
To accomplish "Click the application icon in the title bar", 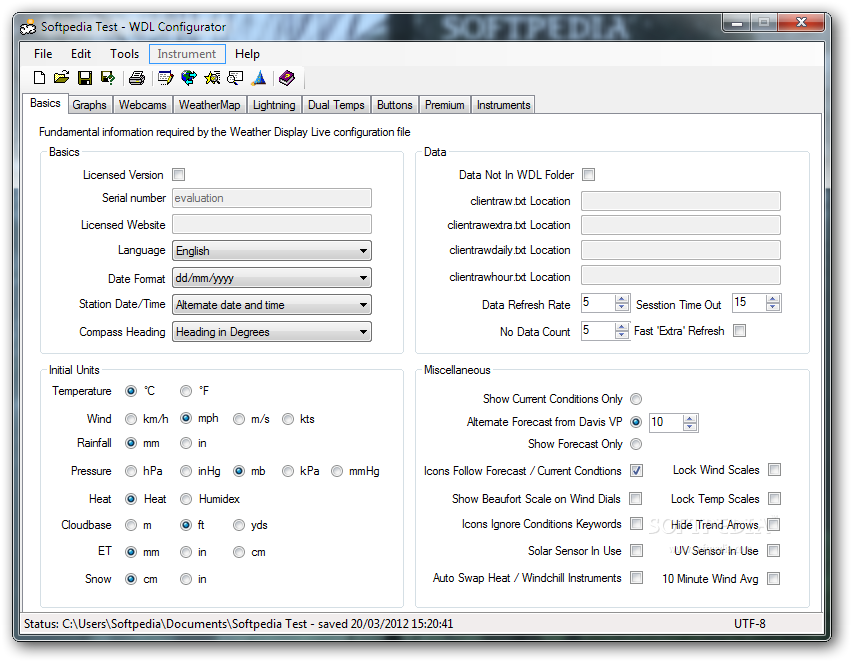I will pos(28,27).
